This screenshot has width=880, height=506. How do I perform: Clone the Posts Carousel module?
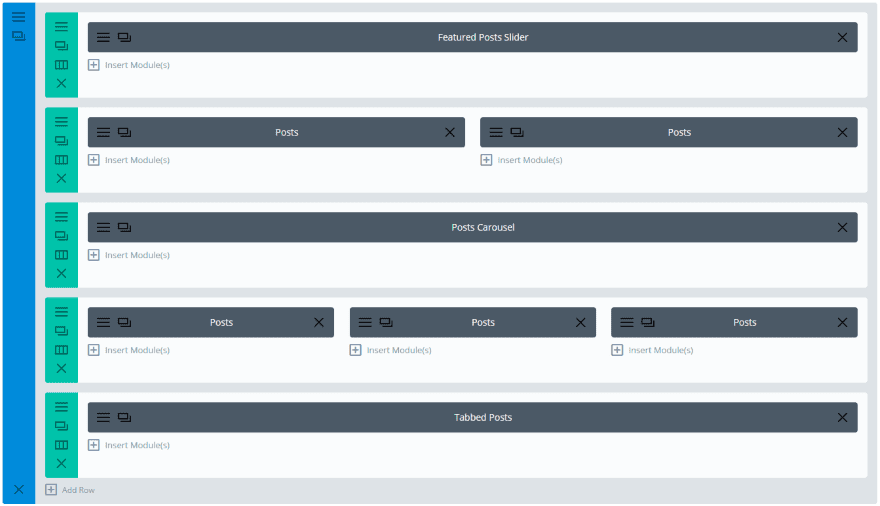(124, 227)
